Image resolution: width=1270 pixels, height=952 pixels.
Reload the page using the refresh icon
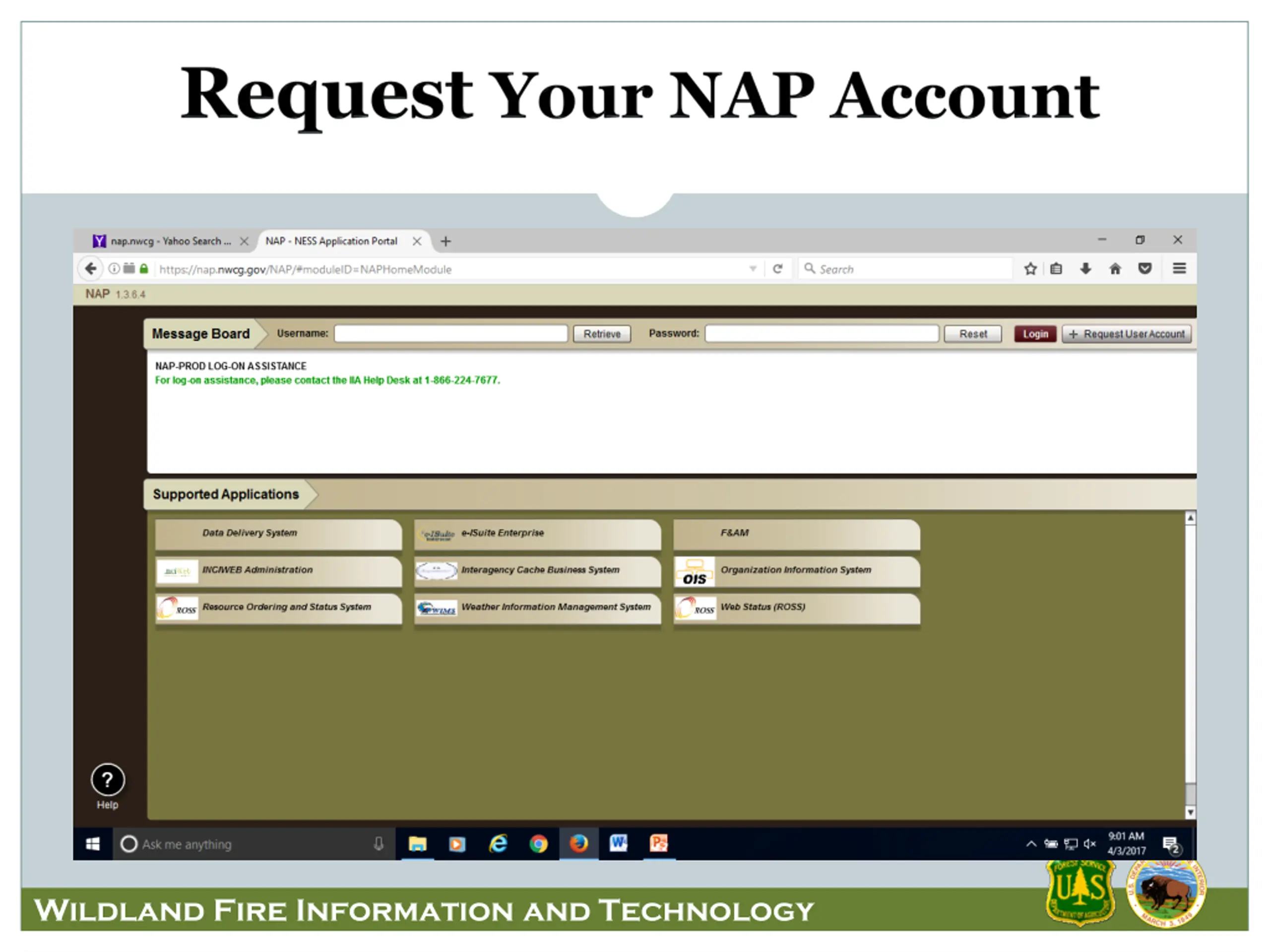777,269
